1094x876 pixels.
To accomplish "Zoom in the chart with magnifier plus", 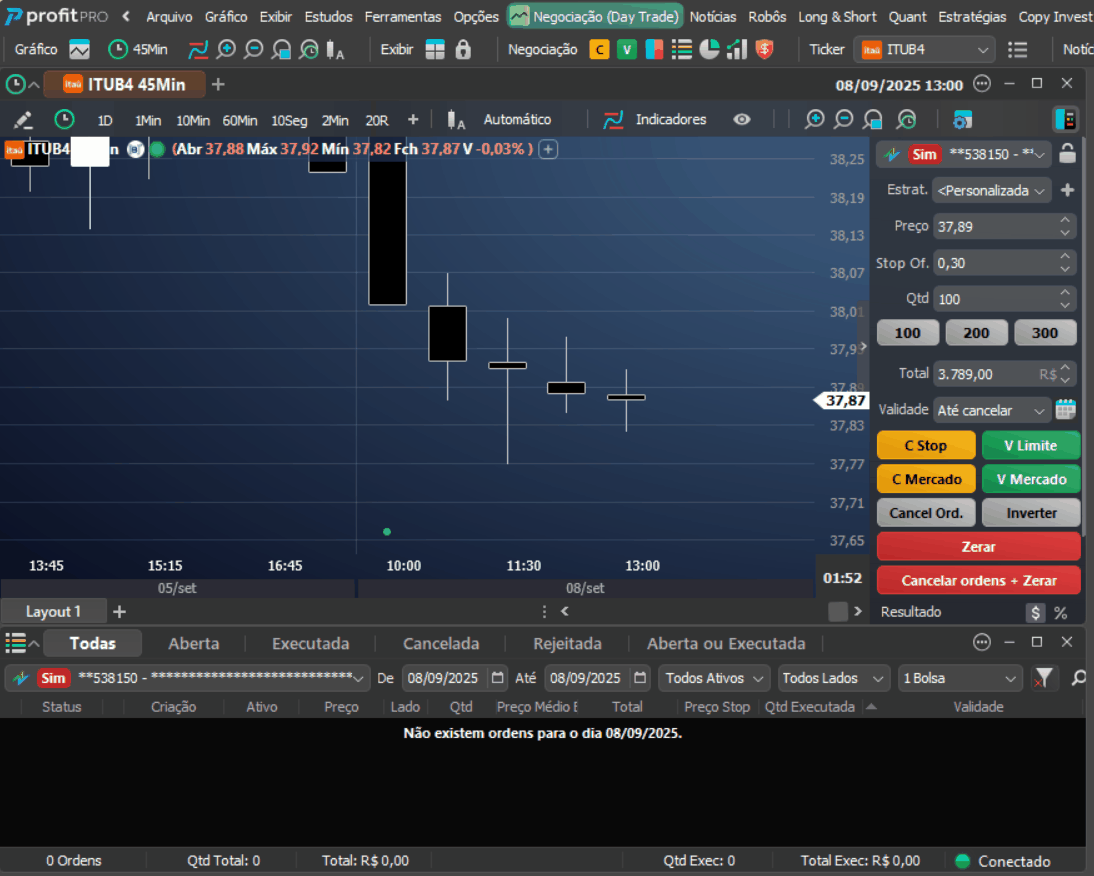I will pos(814,120).
